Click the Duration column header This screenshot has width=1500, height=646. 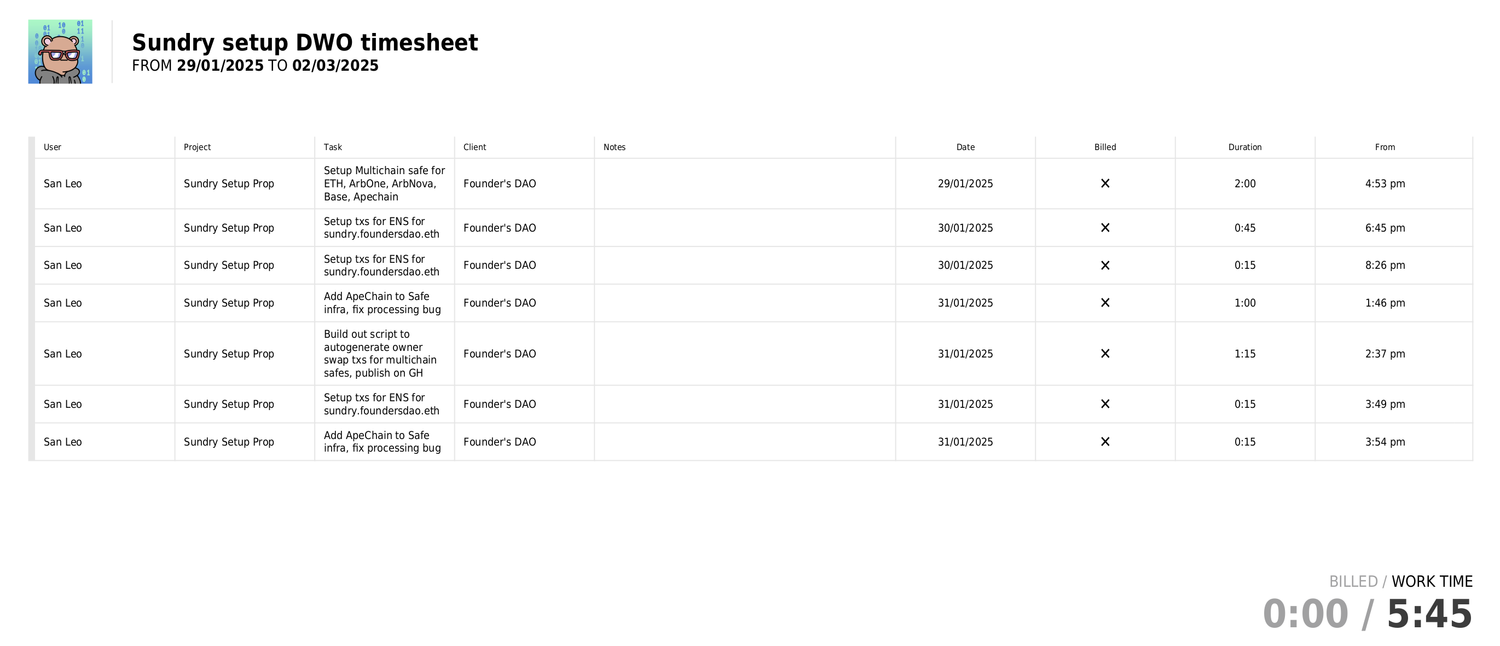[1245, 147]
